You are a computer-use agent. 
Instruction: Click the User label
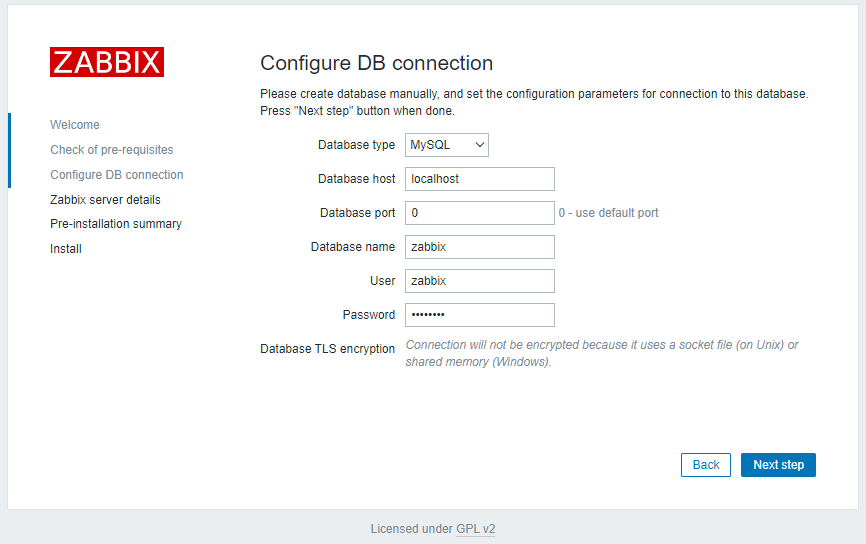382,281
